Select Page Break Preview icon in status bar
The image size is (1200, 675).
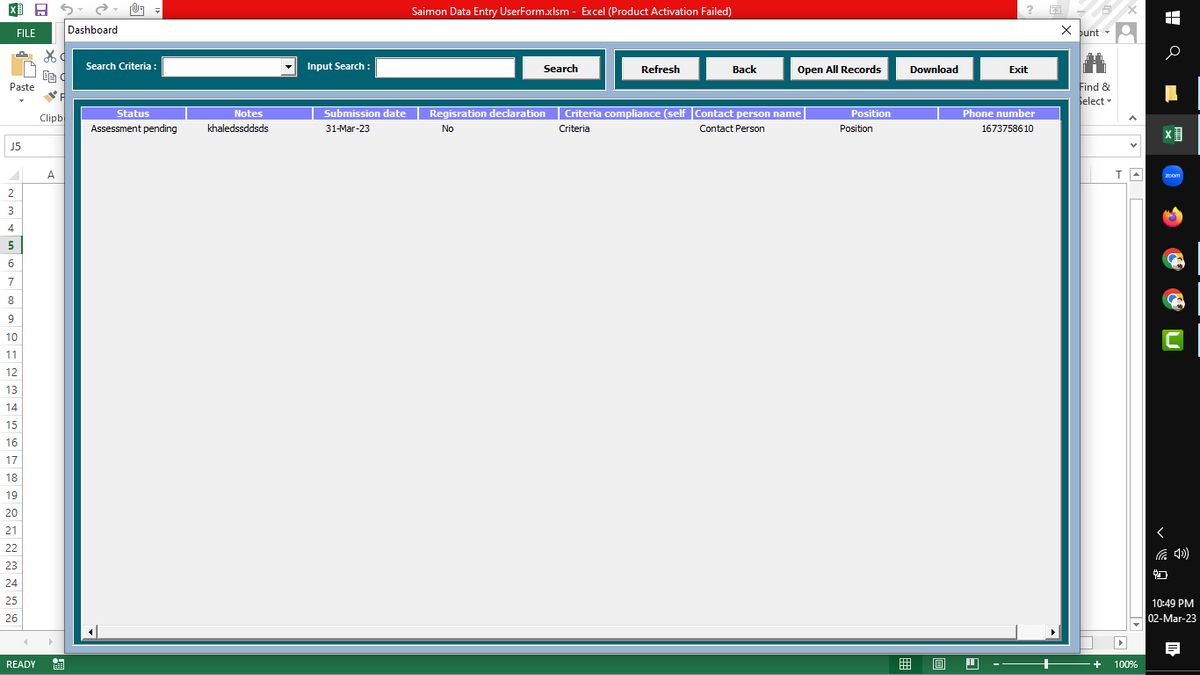coord(972,664)
